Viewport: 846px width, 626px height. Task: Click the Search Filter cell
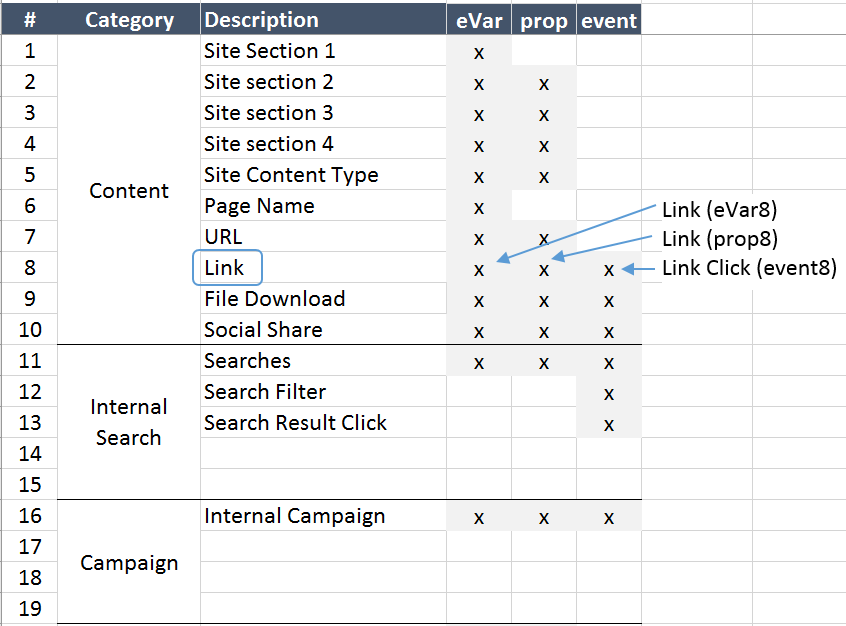pos(323,392)
